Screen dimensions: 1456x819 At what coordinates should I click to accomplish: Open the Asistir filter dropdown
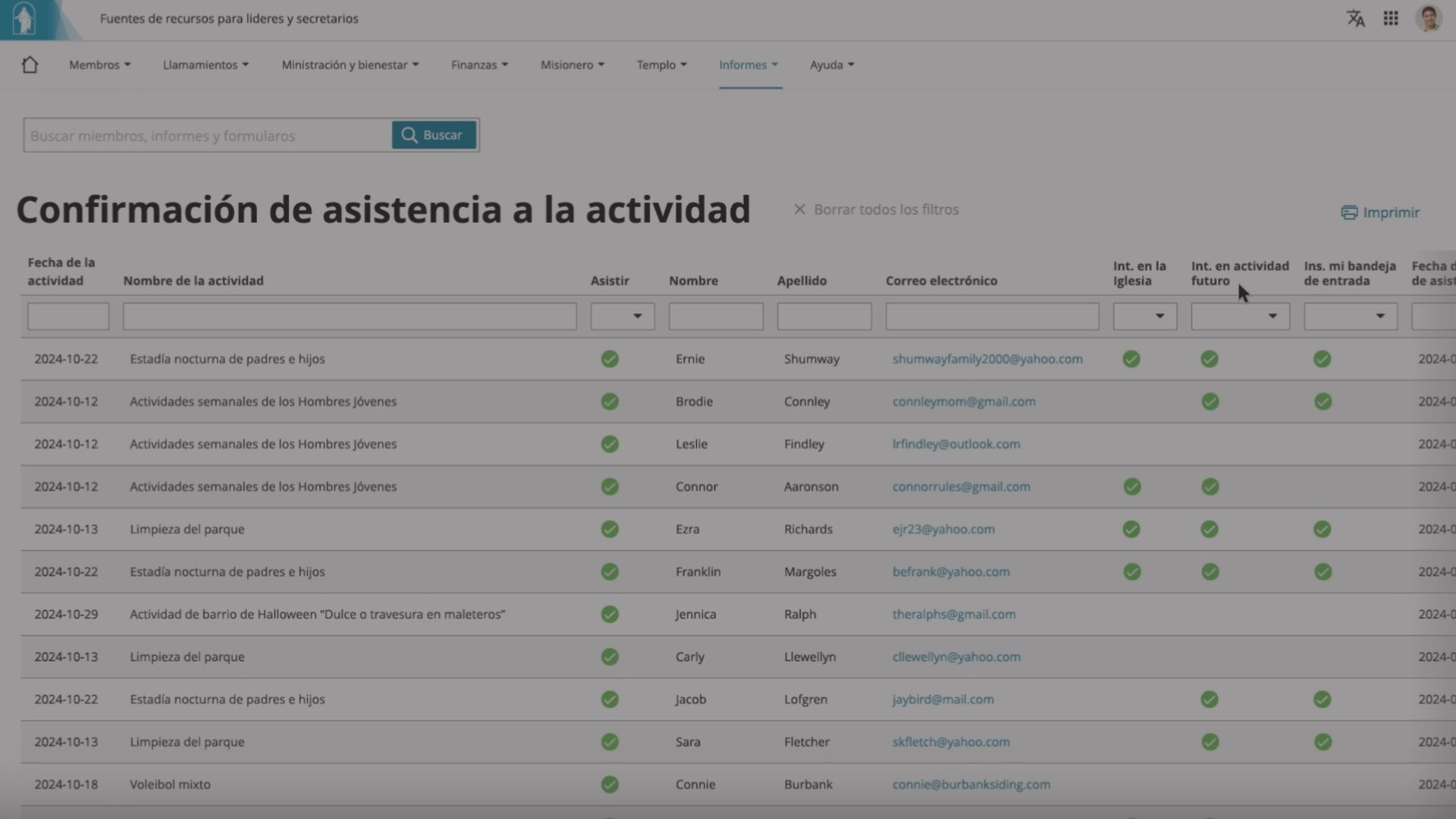coord(623,316)
